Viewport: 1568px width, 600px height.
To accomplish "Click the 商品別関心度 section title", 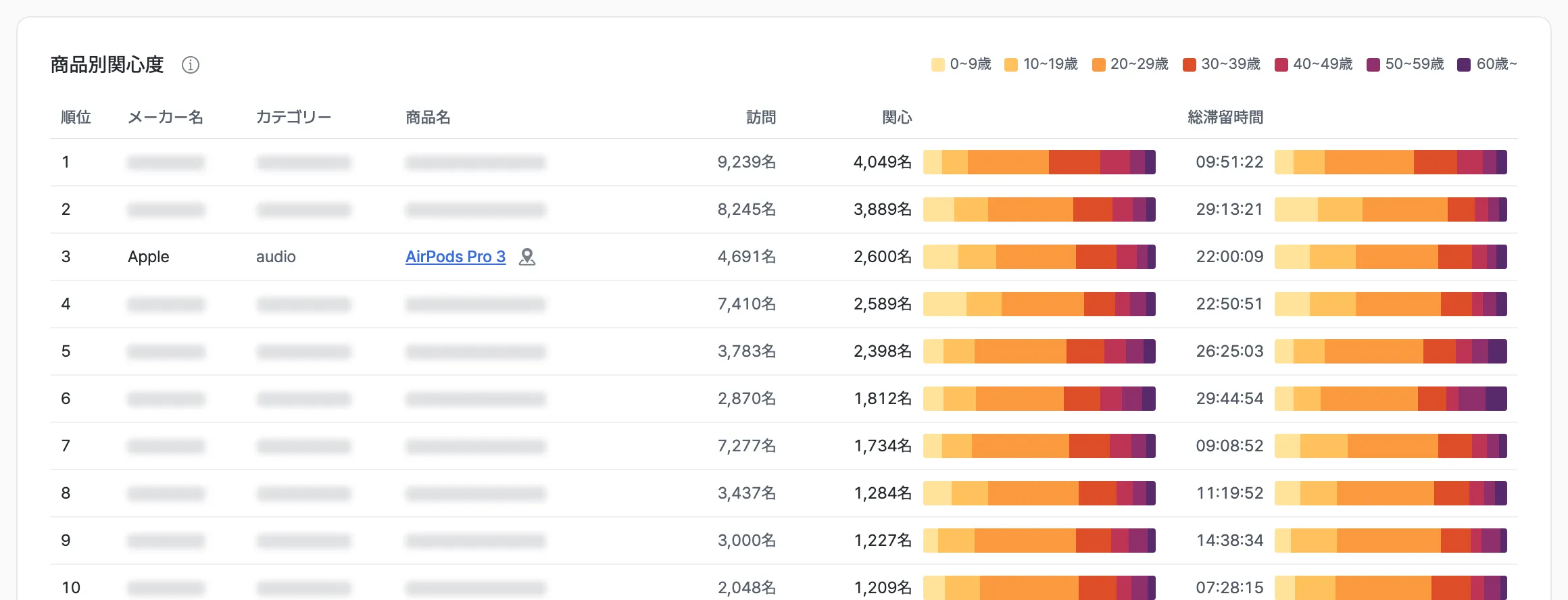I will click(x=107, y=65).
